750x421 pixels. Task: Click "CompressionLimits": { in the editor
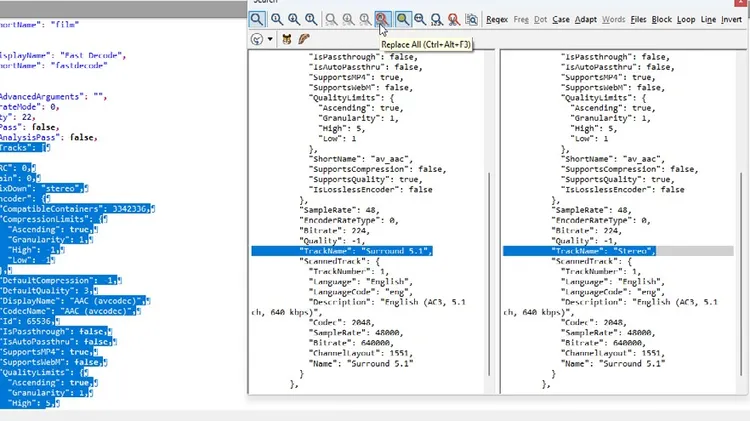pos(54,219)
